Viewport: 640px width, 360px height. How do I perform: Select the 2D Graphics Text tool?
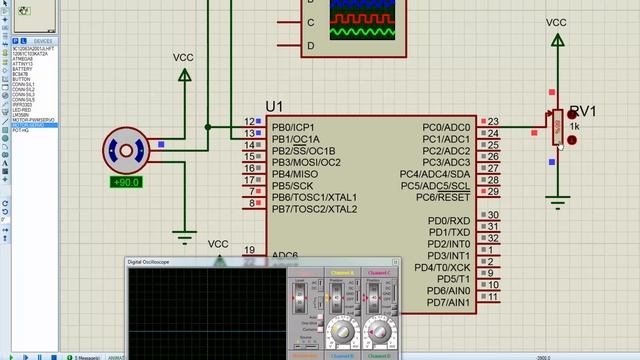(x=5, y=163)
